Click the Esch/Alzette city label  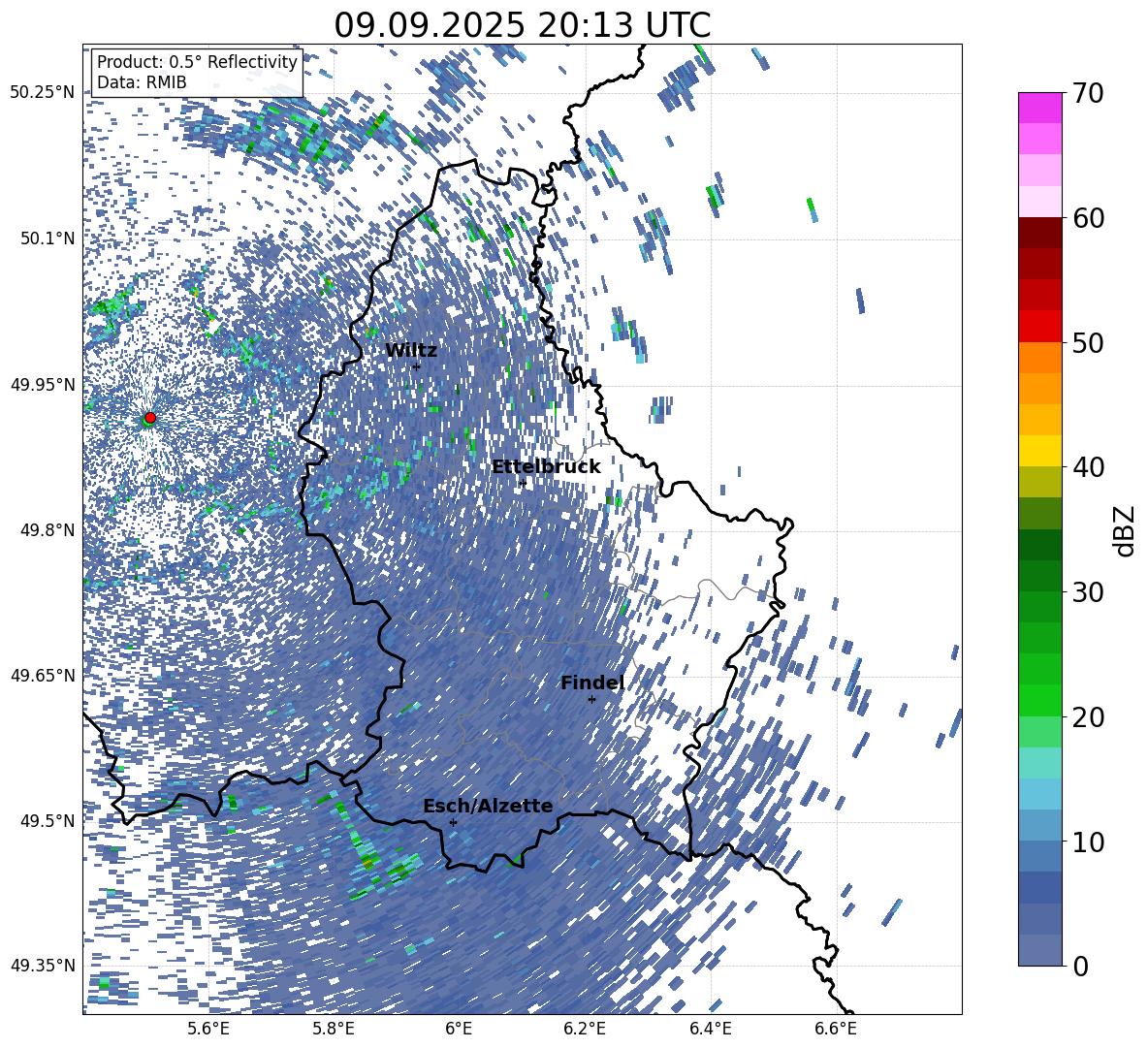488,807
